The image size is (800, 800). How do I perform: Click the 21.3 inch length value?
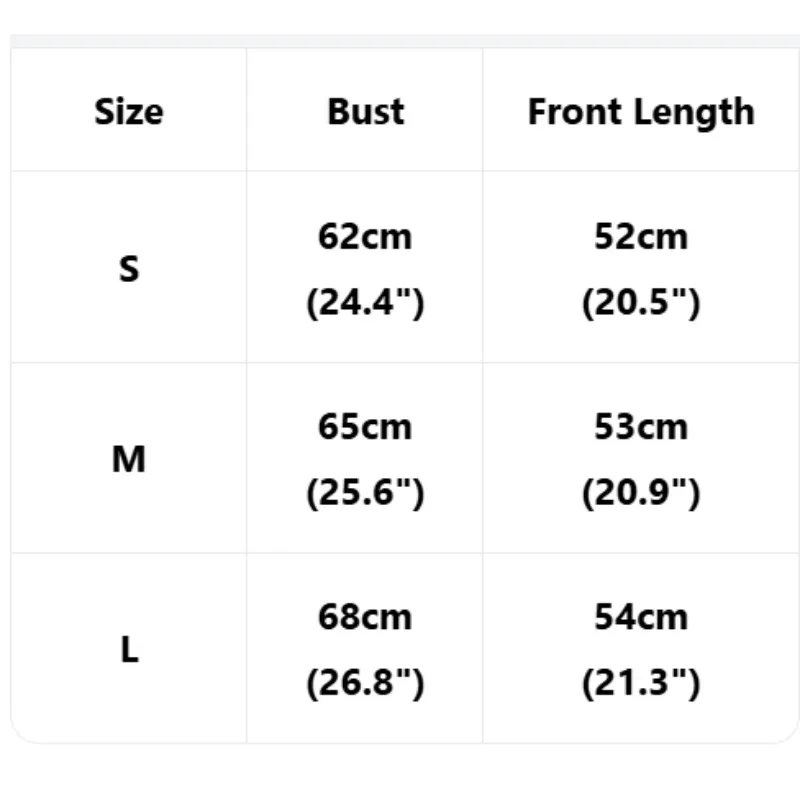641,683
